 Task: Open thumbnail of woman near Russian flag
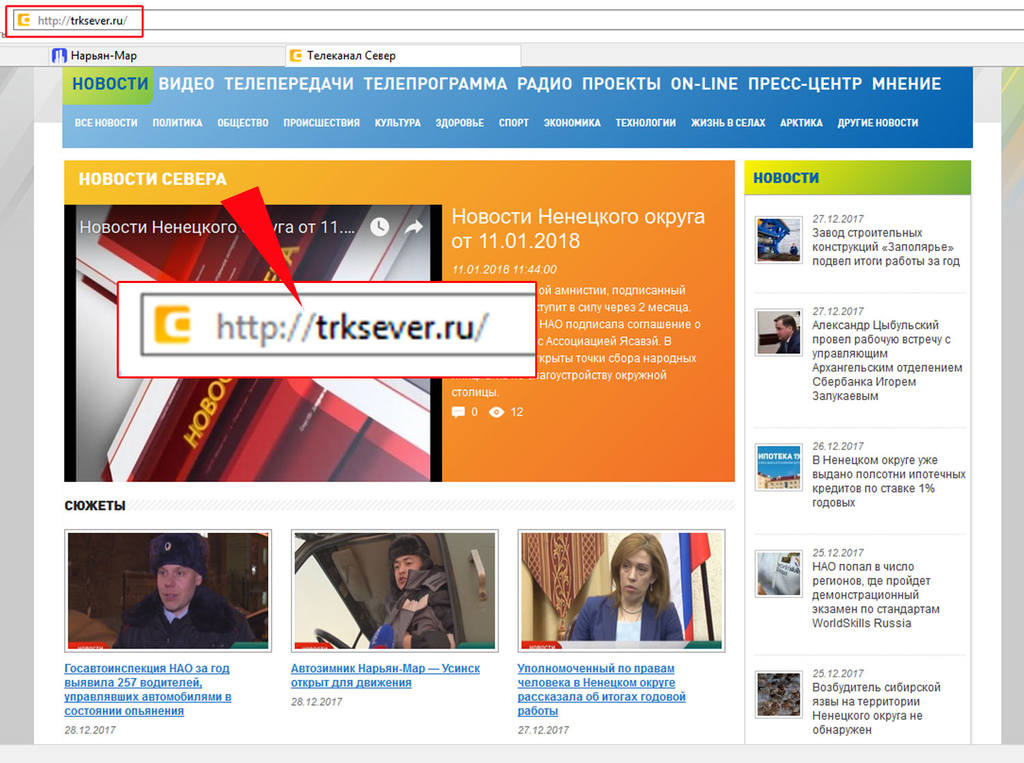(621, 591)
